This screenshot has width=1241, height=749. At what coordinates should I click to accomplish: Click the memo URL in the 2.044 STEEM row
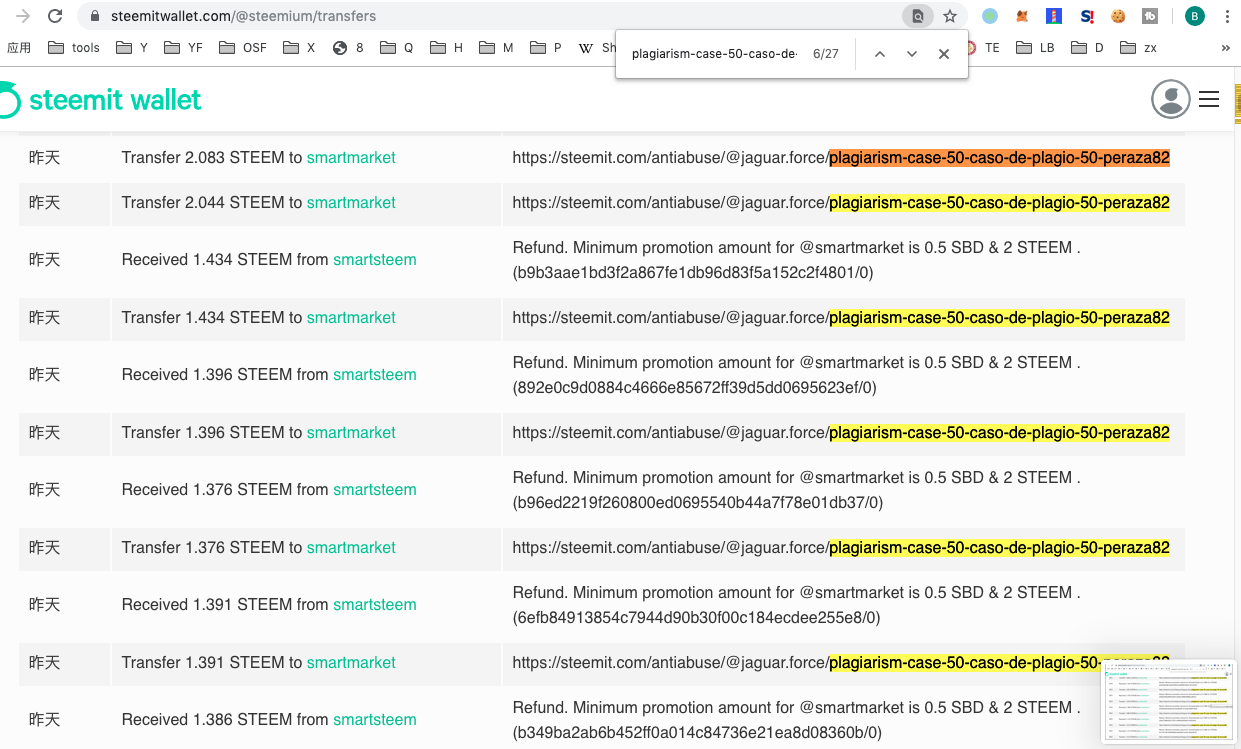tap(841, 202)
